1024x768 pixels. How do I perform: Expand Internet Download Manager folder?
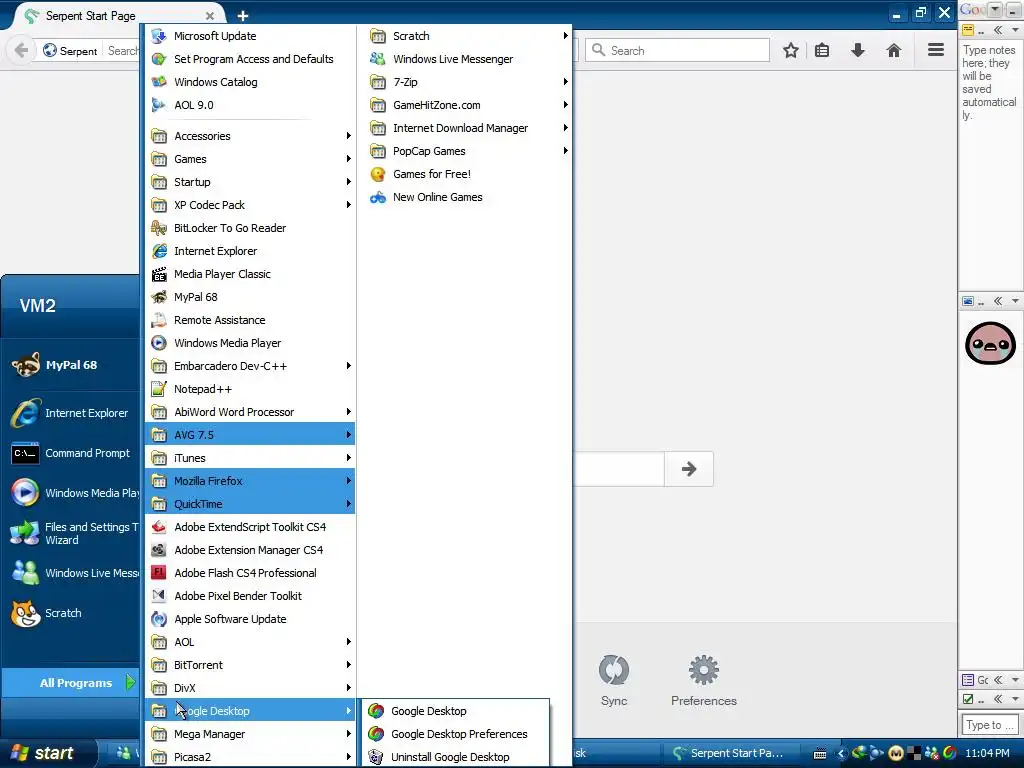468,128
